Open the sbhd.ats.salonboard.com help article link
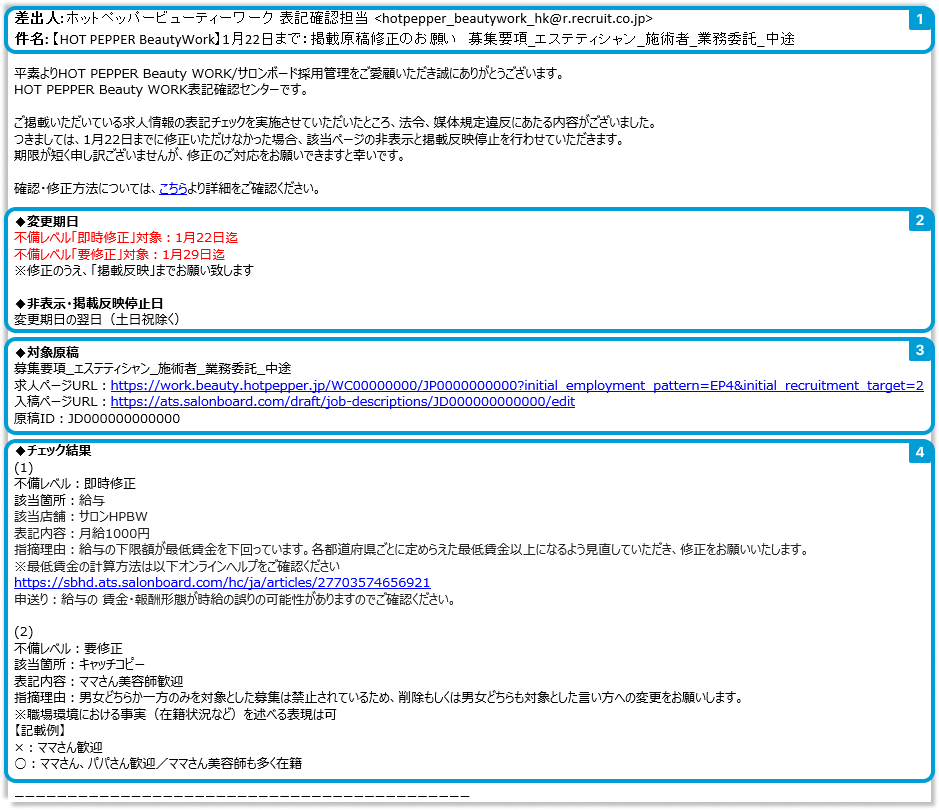Screen dimensions: 939x810 [222, 582]
